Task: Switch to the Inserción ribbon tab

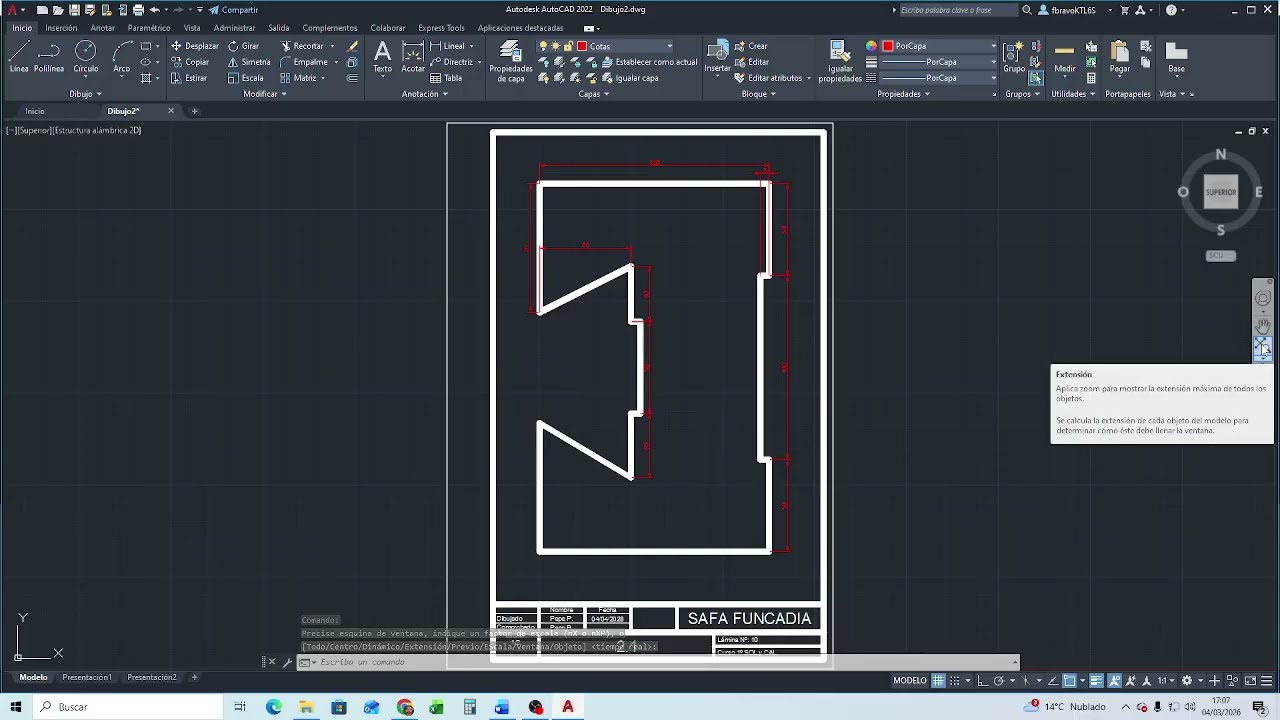Action: (x=61, y=28)
